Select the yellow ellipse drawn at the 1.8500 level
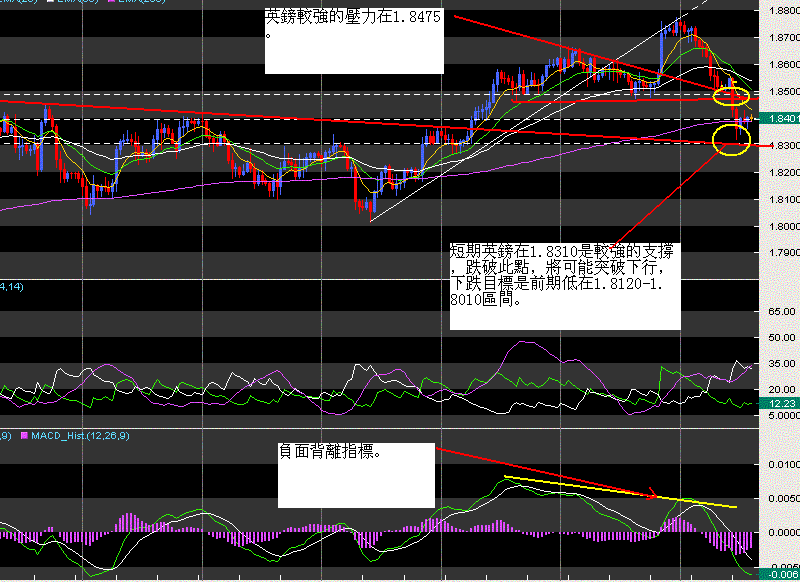The image size is (800, 582). [732, 95]
